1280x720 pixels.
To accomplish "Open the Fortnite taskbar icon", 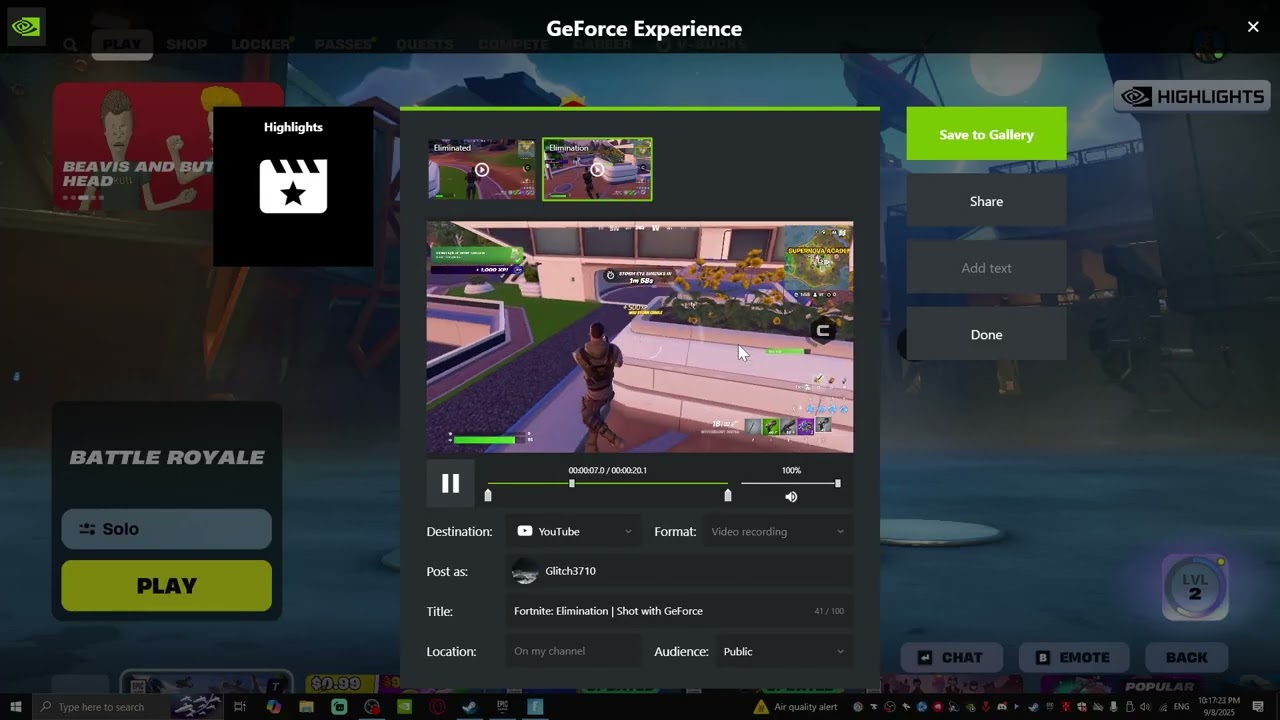I will click(x=535, y=707).
